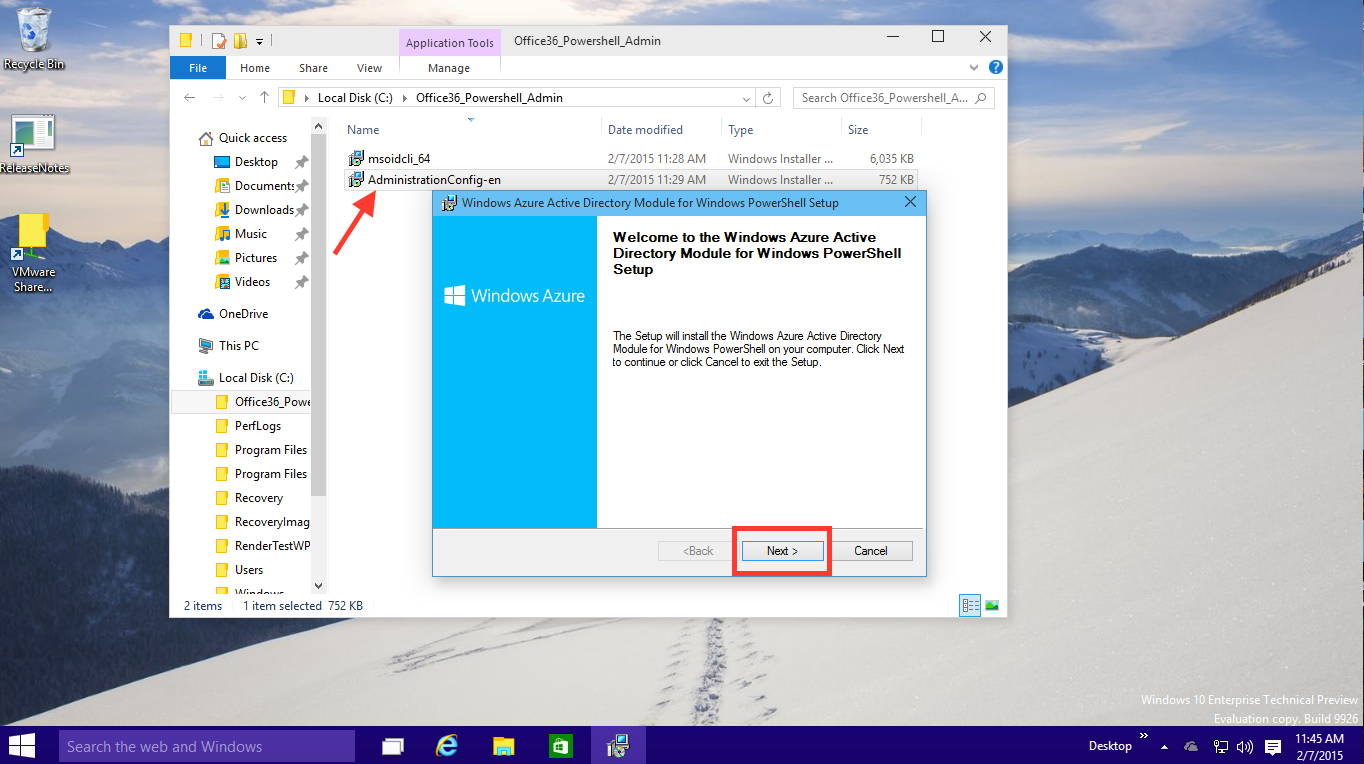The width and height of the screenshot is (1364, 764).
Task: Open the Windows Start menu
Action: point(21,746)
